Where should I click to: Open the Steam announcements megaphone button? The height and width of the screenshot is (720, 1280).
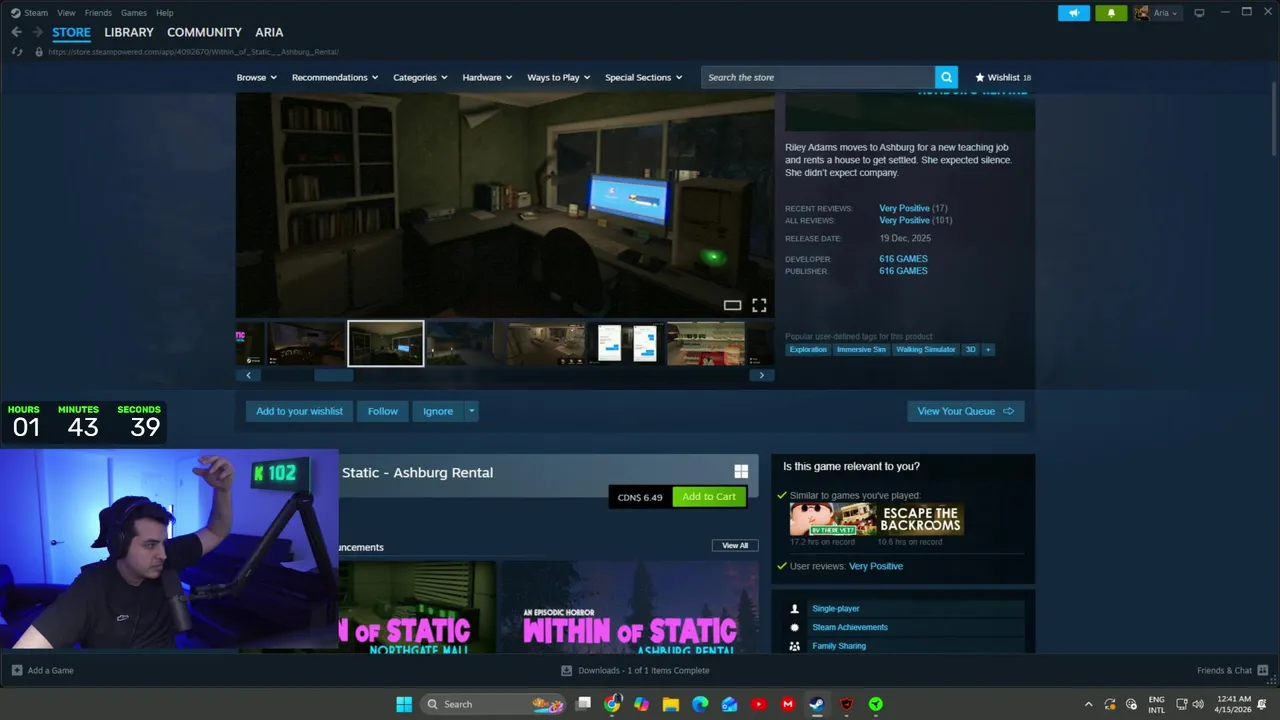click(1074, 13)
